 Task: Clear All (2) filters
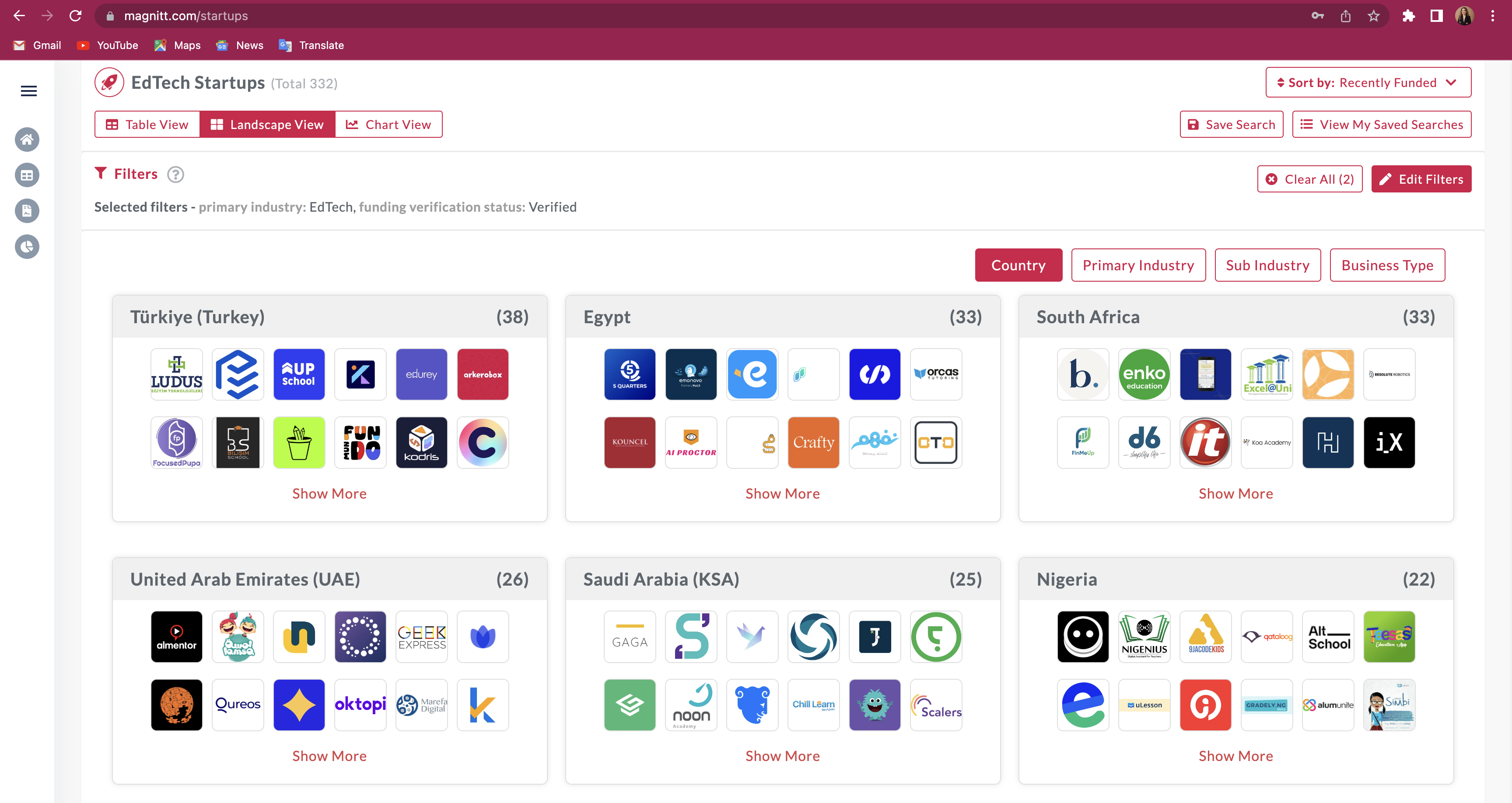1309,179
